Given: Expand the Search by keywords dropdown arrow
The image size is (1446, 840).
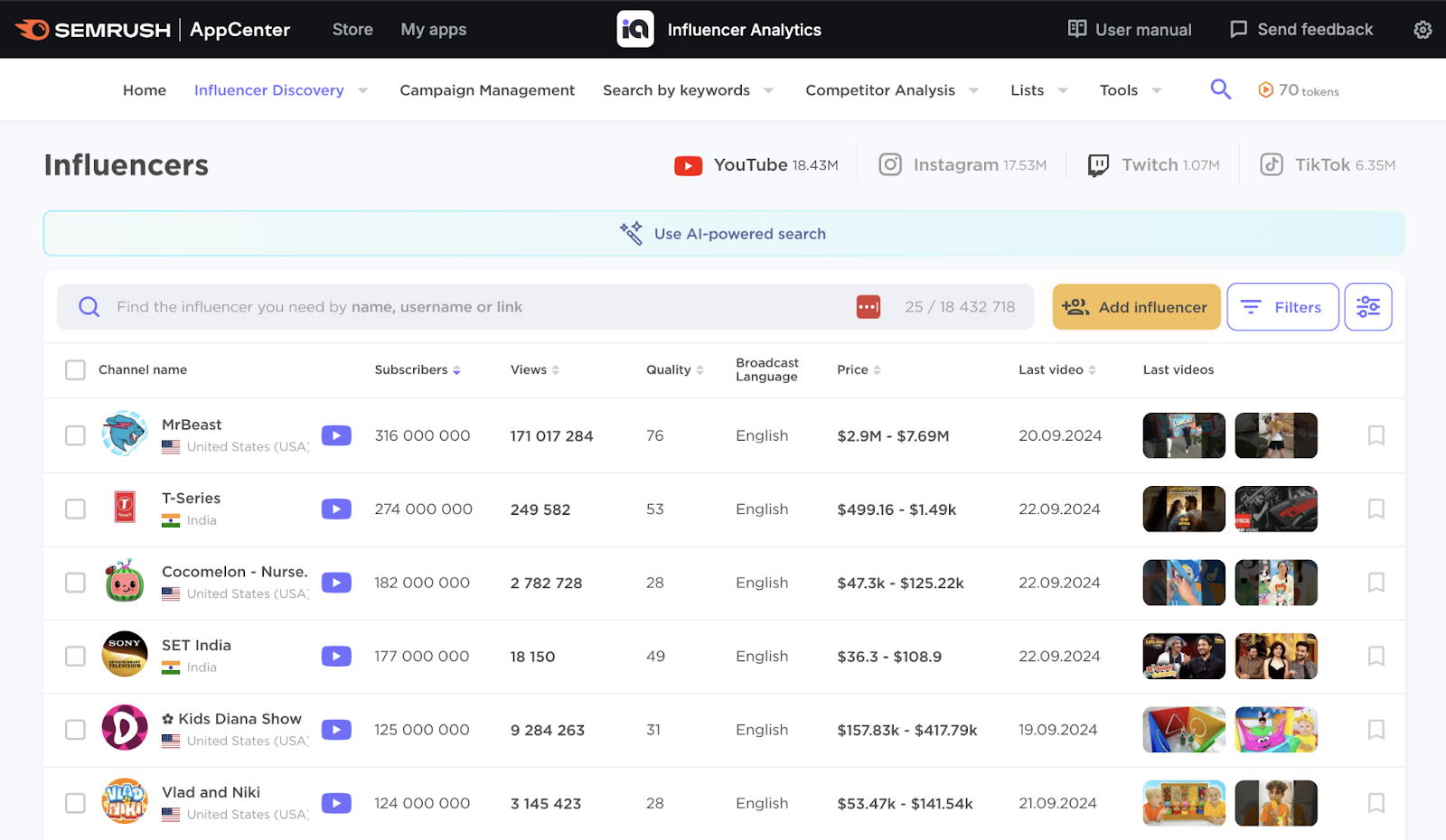Looking at the screenshot, I should 769,90.
